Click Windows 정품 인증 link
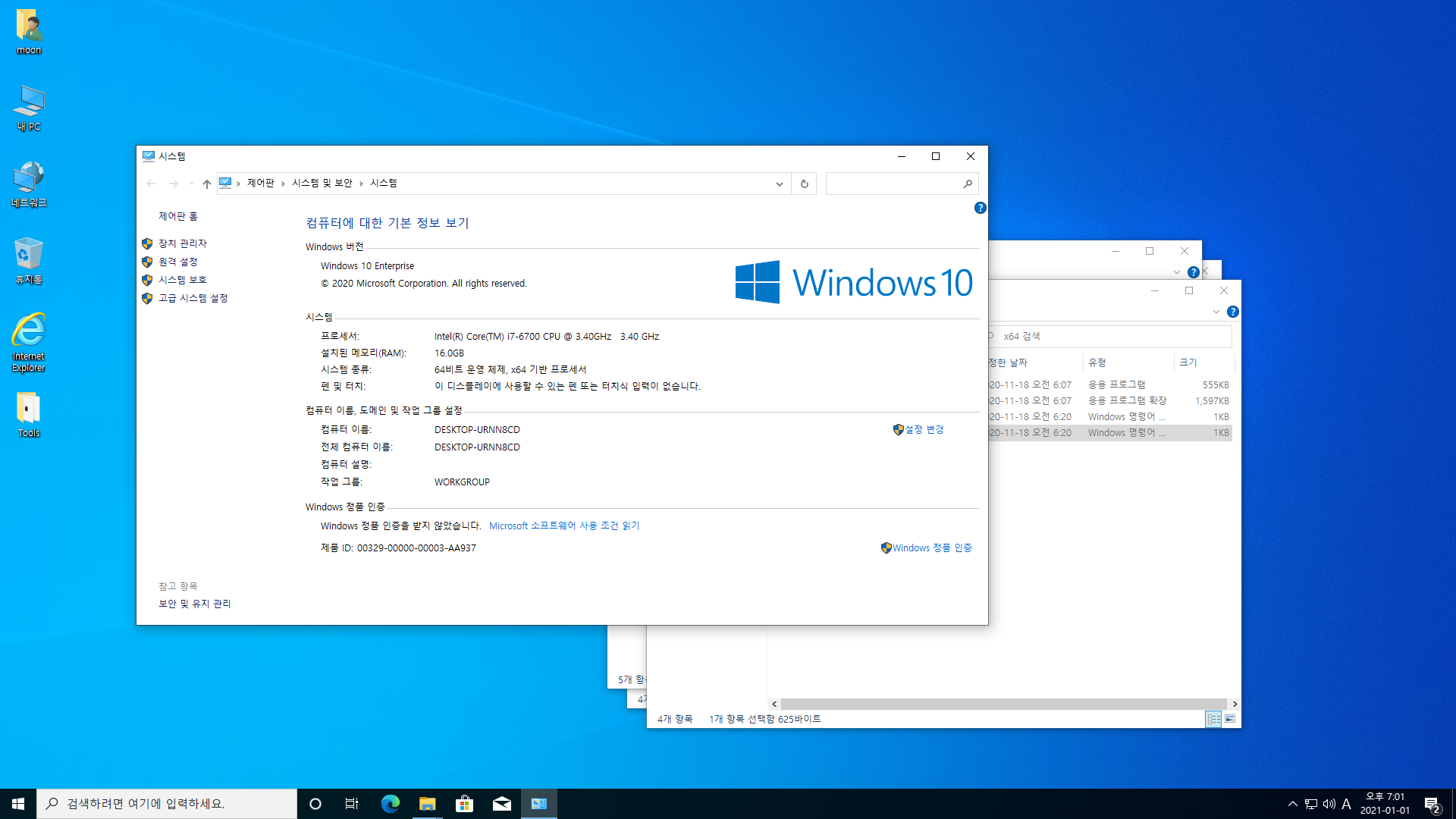Viewport: 1456px width, 819px height. click(932, 548)
